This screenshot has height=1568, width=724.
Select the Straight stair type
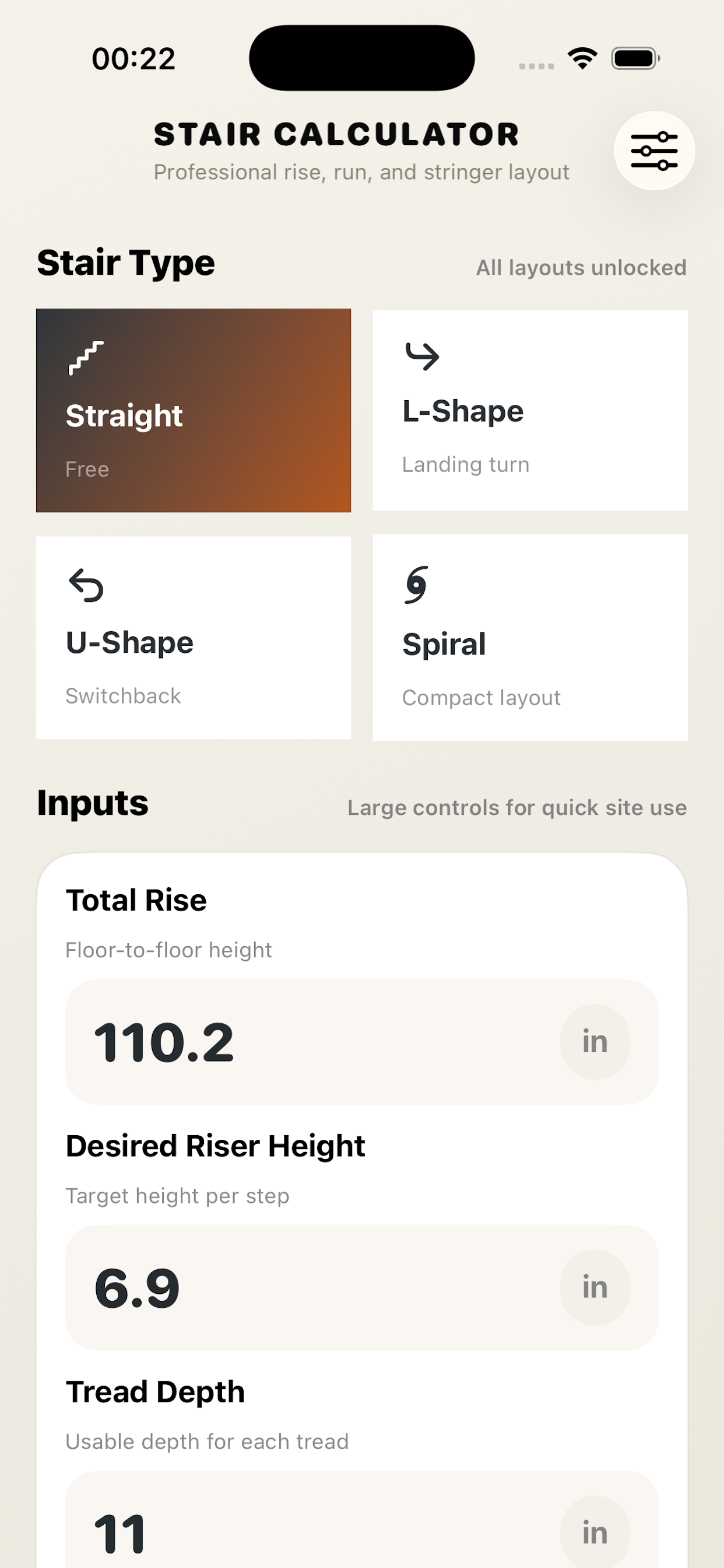[194, 410]
